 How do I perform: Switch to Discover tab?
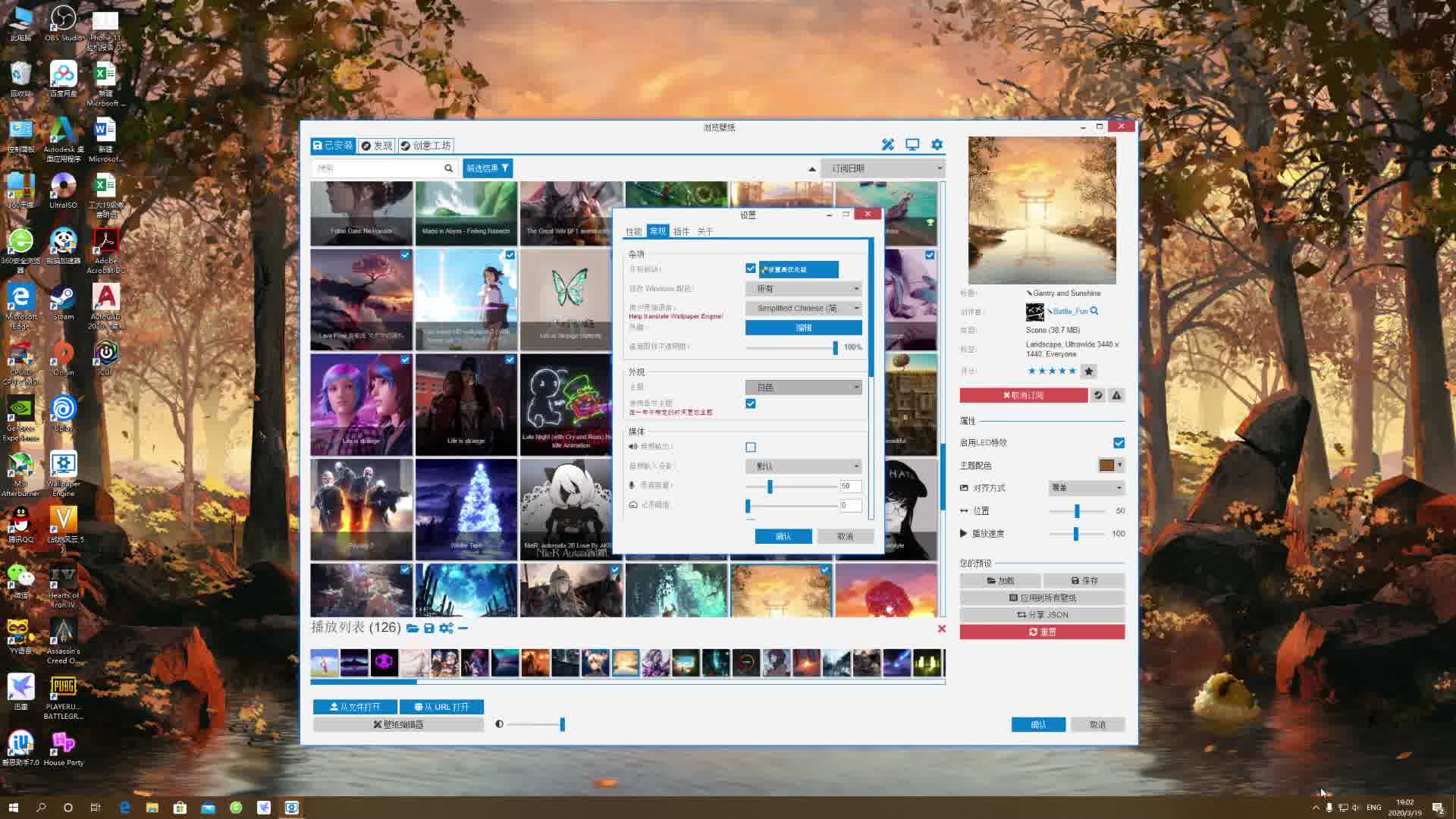click(377, 146)
